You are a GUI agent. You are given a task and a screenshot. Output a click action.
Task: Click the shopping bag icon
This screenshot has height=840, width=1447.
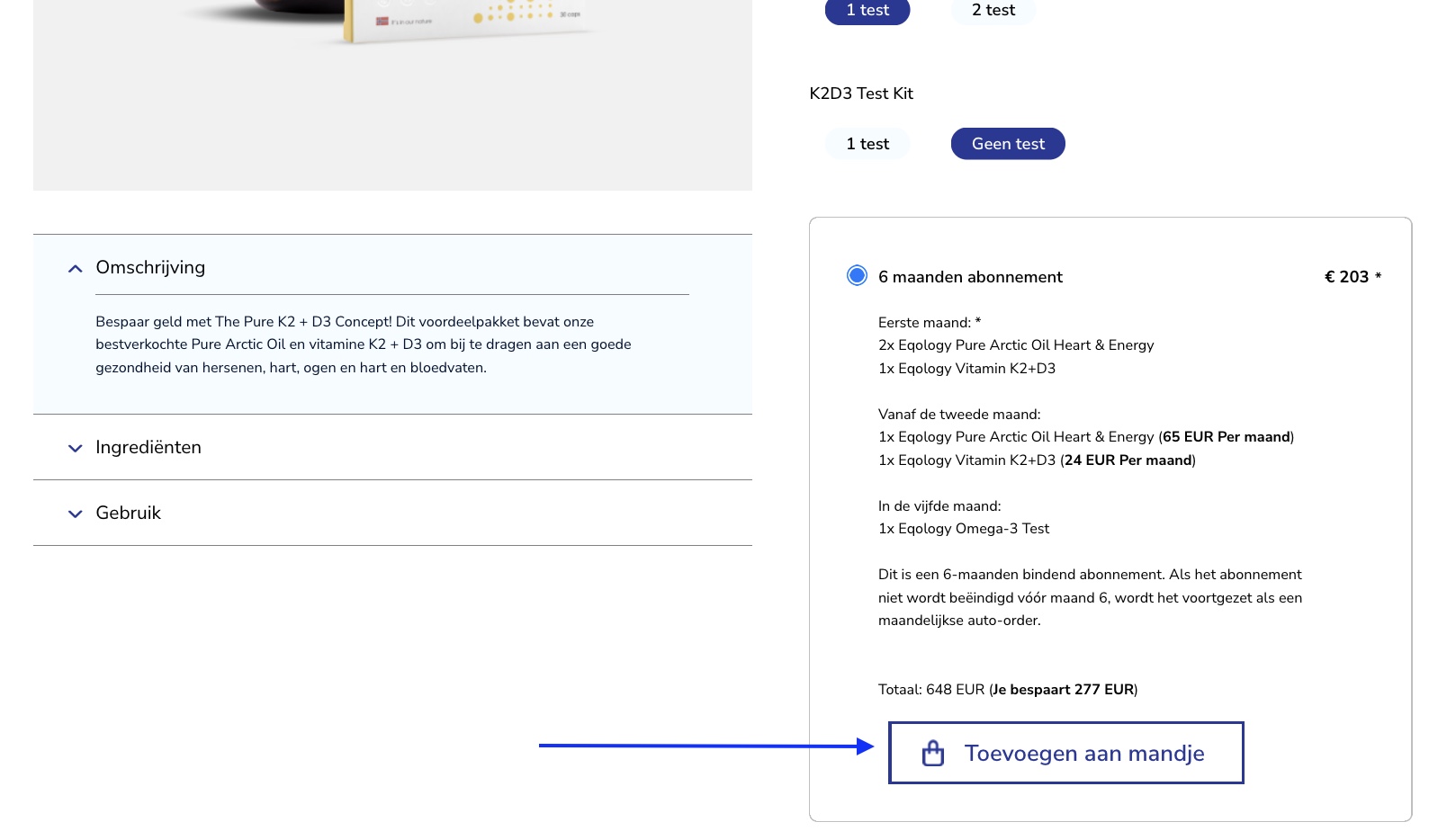click(933, 753)
